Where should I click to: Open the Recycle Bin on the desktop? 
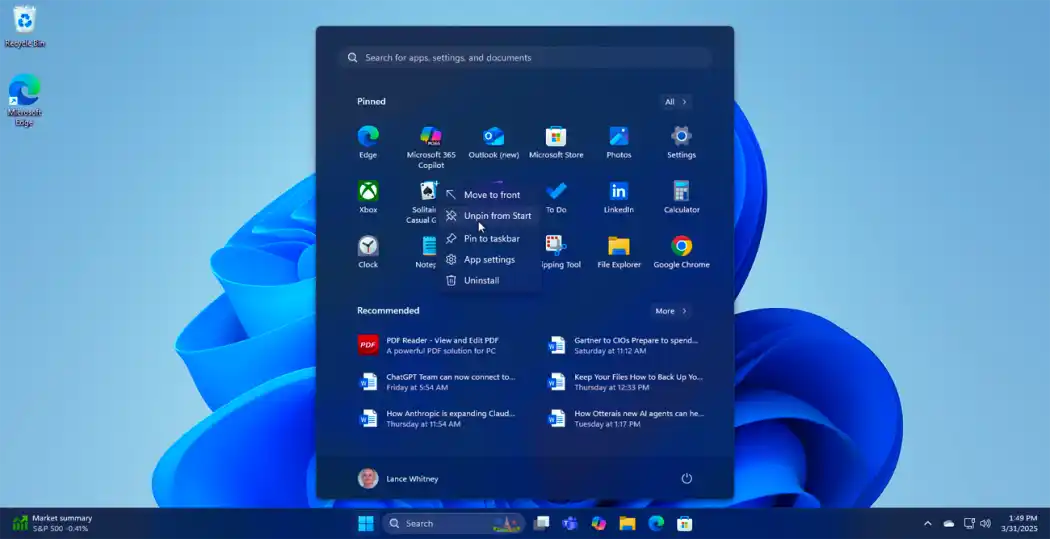[x=25, y=27]
